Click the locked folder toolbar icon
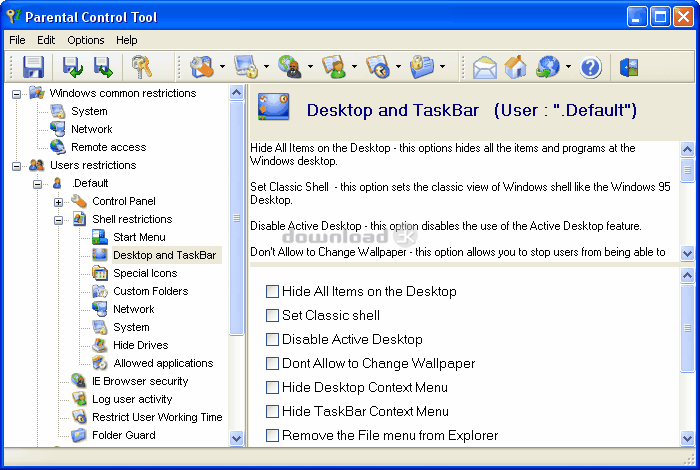 [x=422, y=67]
